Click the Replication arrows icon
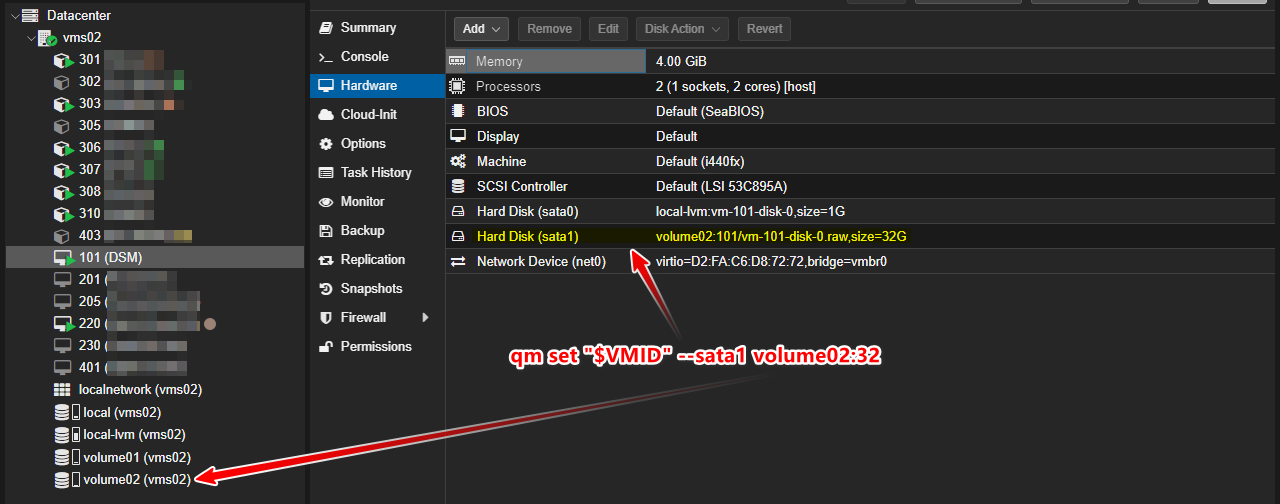 click(325, 260)
